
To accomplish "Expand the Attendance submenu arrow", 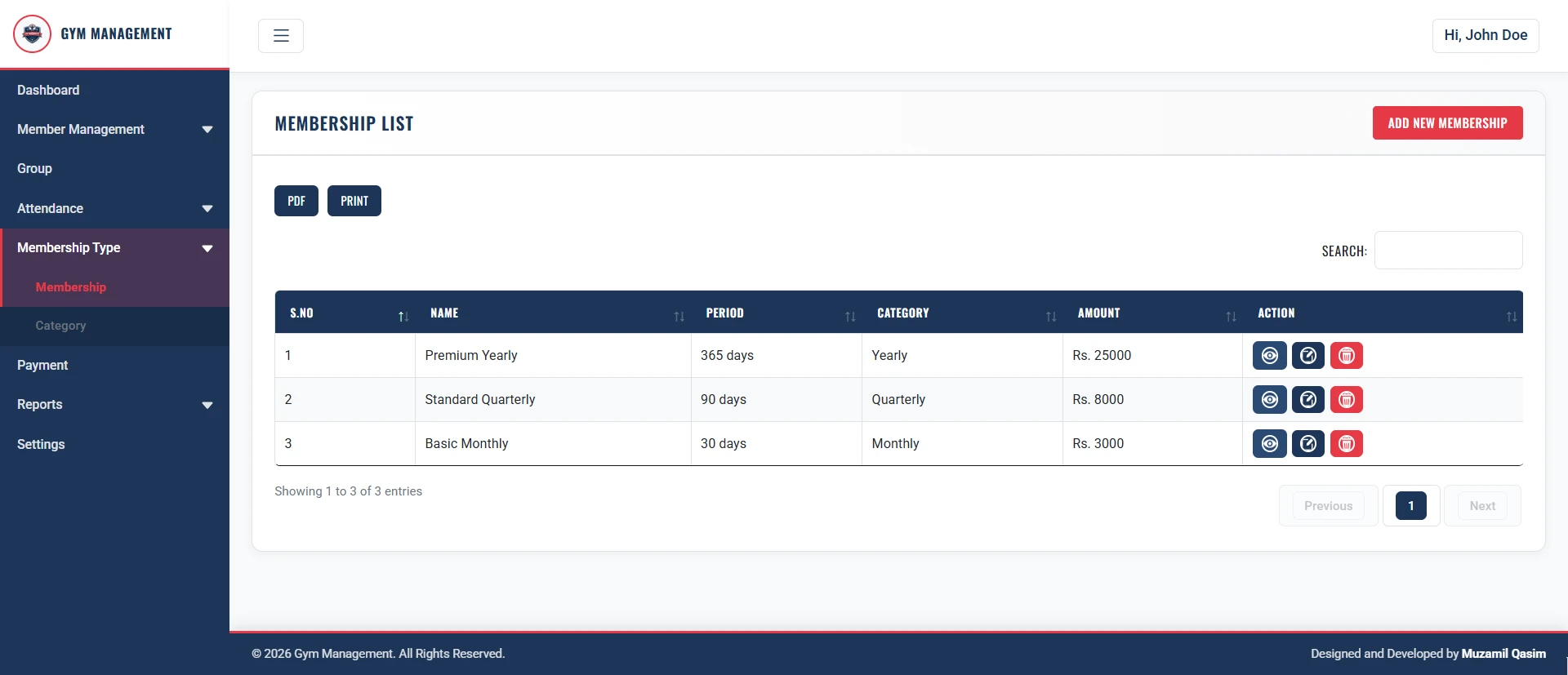I will pos(207,209).
